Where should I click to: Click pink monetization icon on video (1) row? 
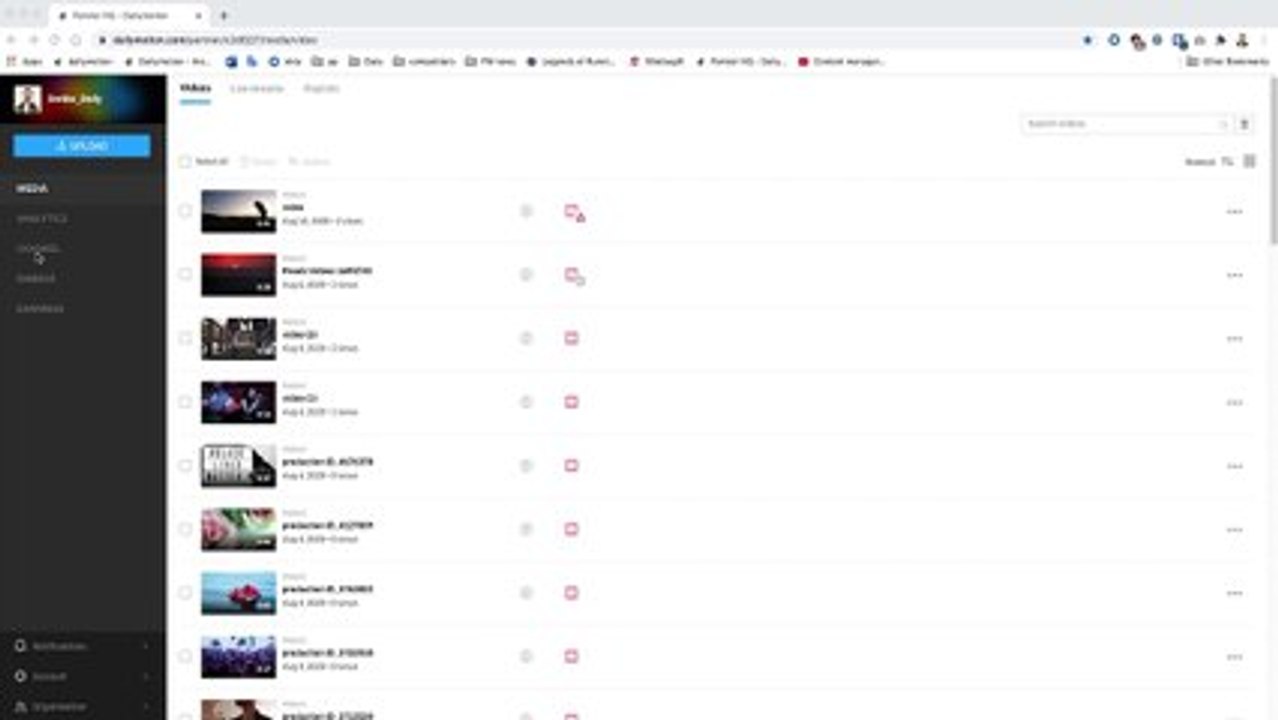(572, 402)
